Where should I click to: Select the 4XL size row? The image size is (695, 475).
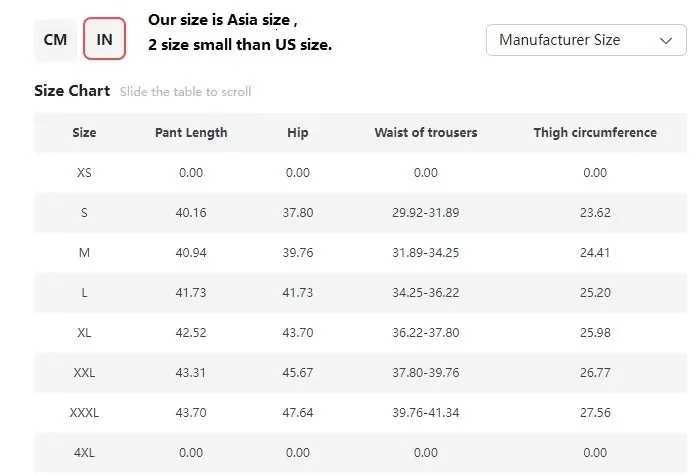tap(84, 453)
